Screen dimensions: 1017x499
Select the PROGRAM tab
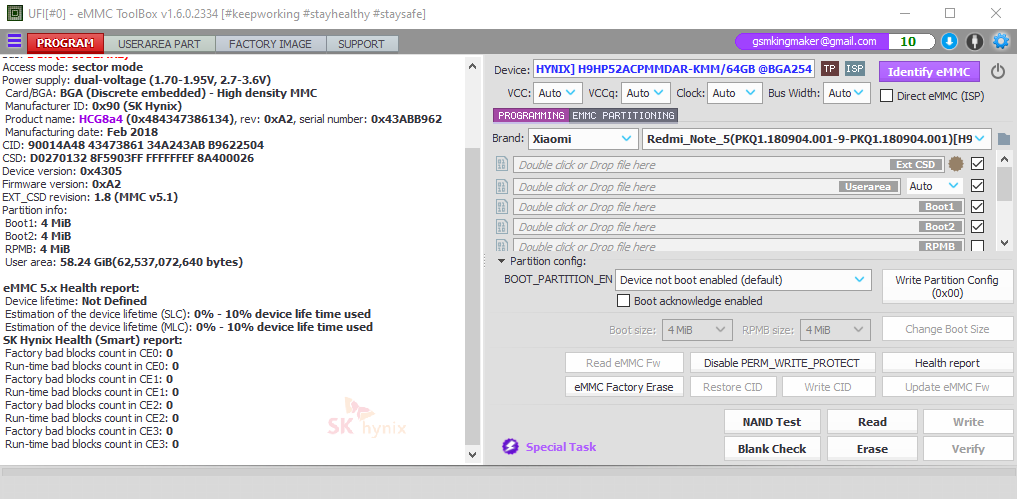(x=66, y=43)
